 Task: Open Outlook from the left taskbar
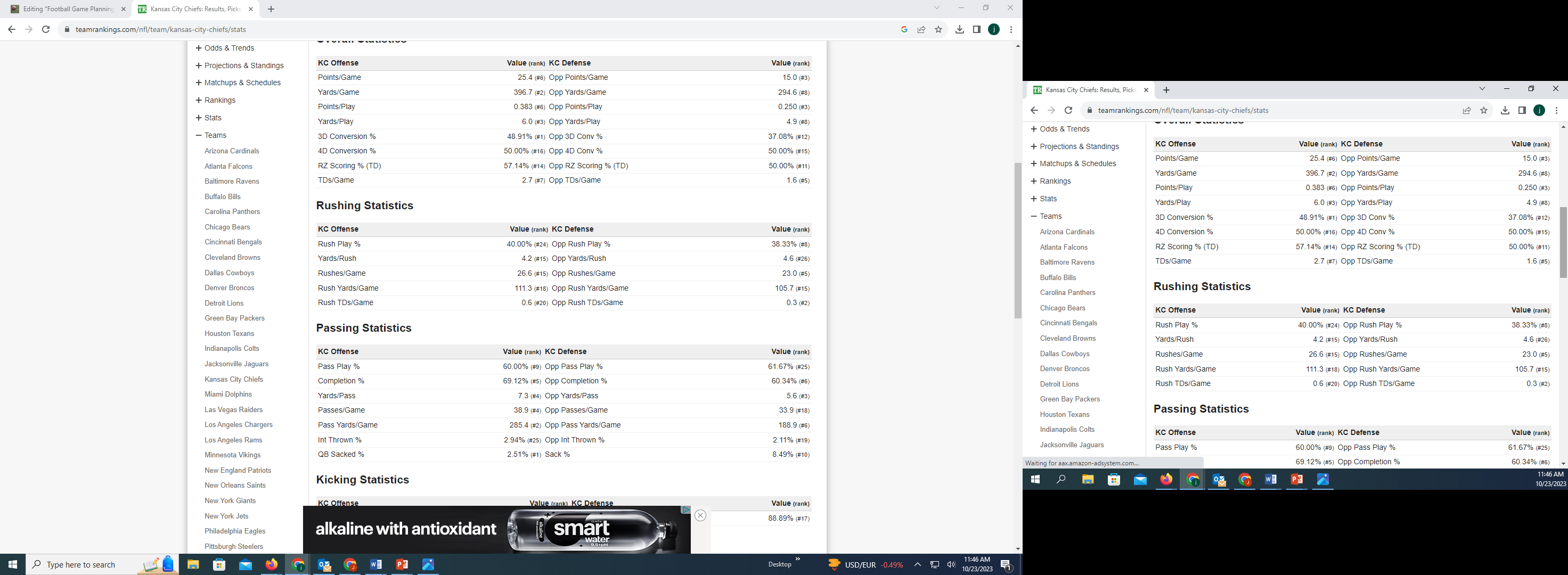324,565
